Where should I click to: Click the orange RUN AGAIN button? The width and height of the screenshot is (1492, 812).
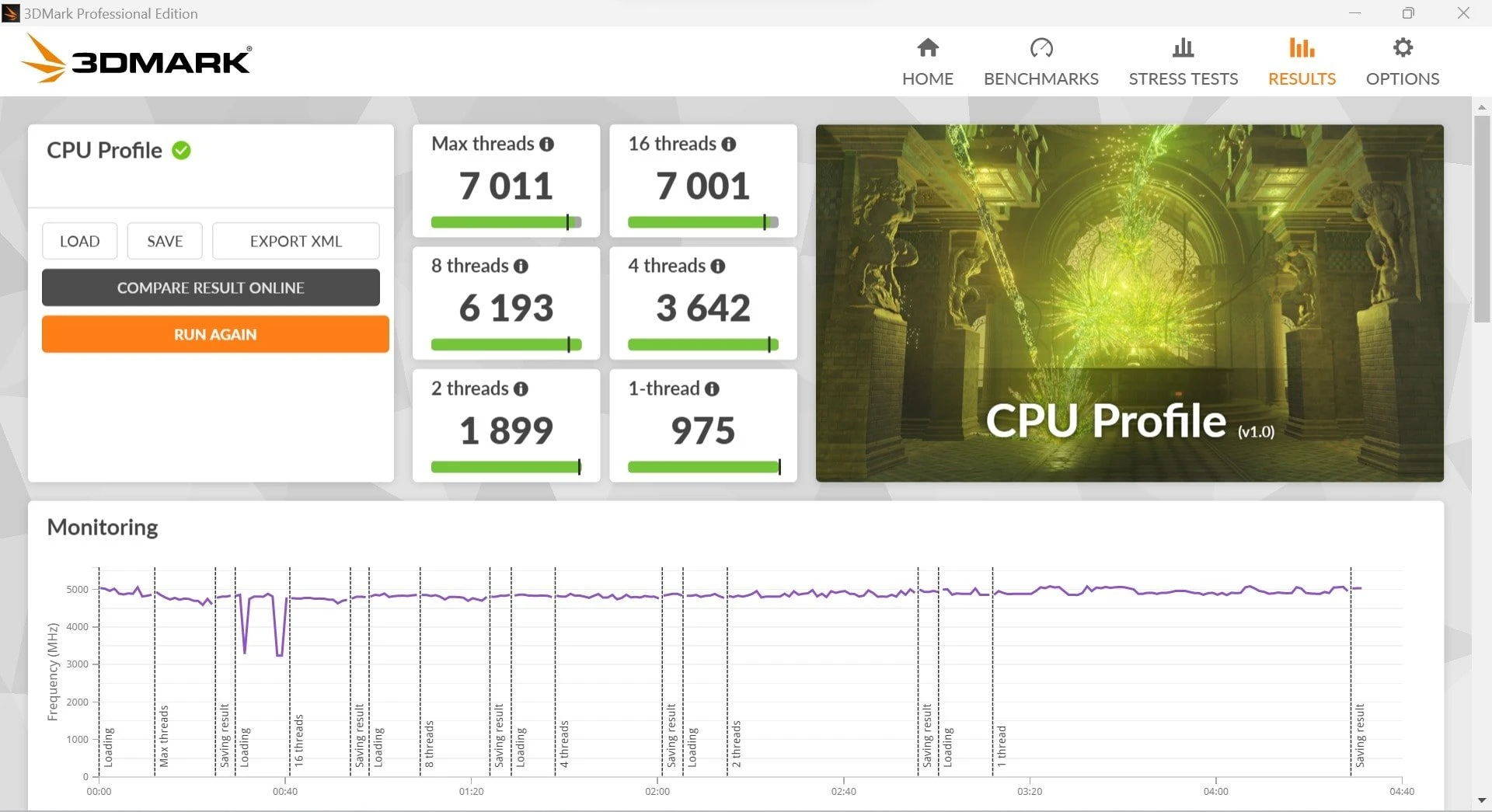[215, 335]
